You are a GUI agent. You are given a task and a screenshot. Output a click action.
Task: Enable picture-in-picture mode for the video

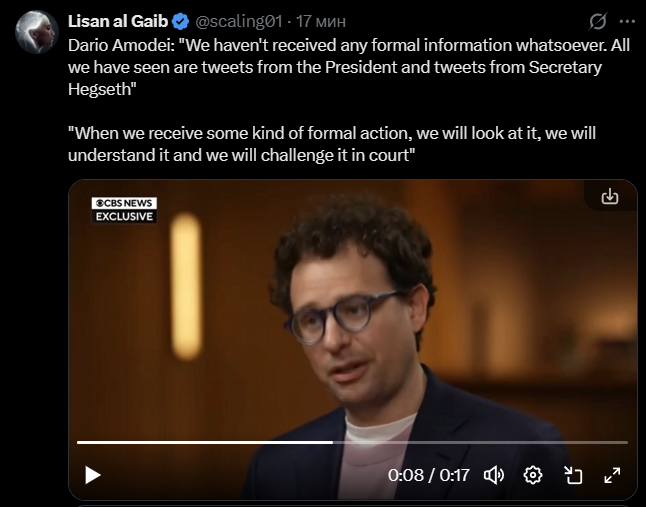point(573,475)
